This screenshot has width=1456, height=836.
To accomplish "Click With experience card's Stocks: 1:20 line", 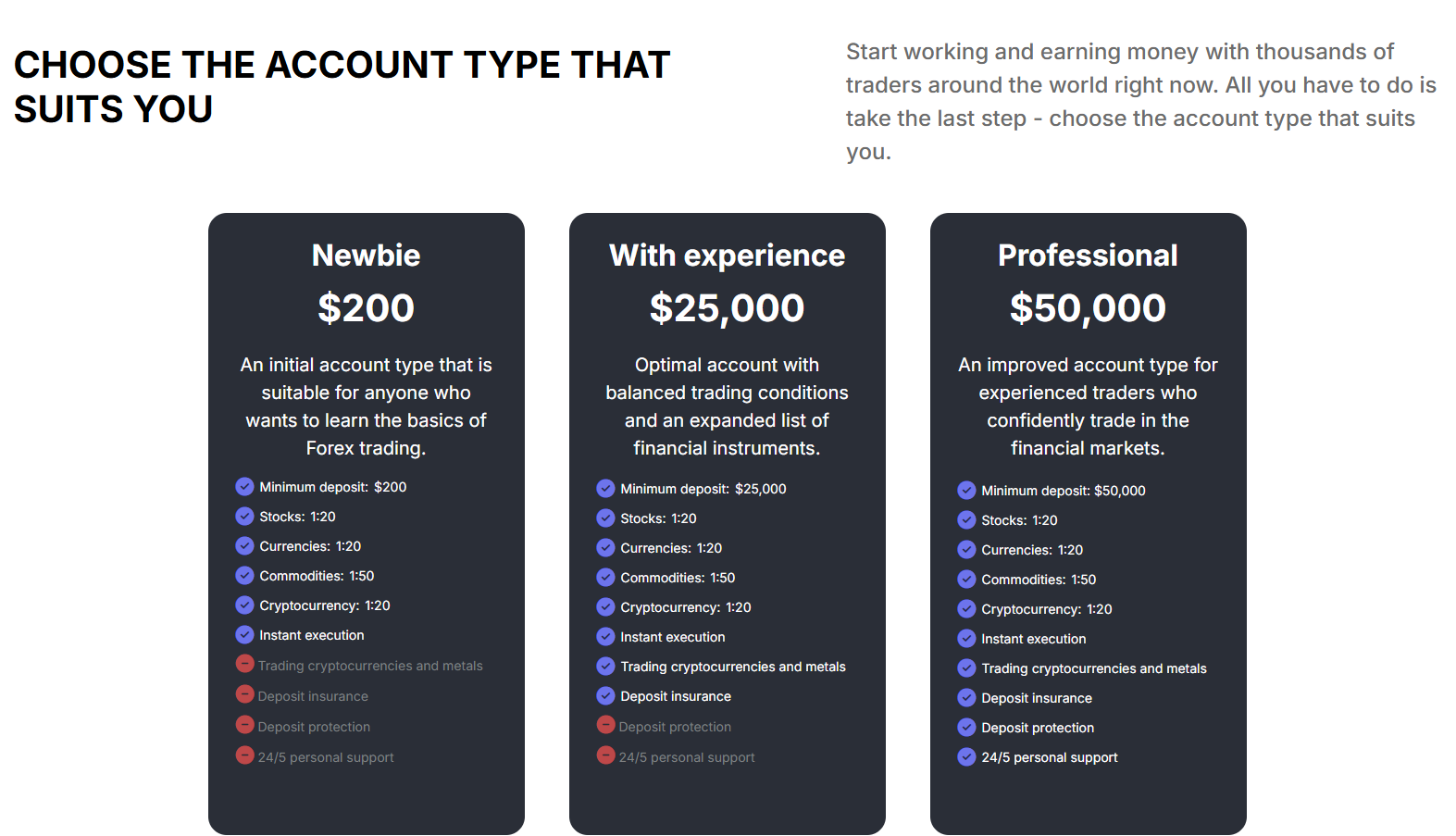I will 658,518.
